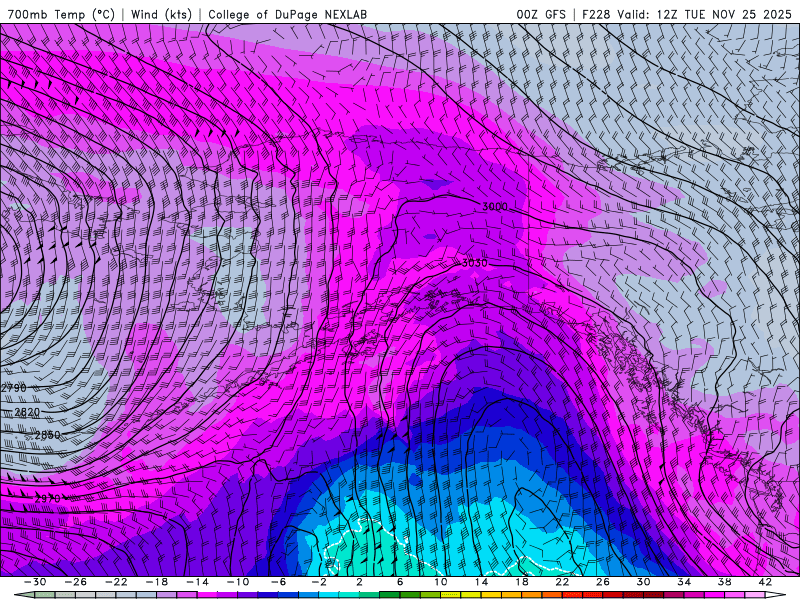Select the 'College of DuPage NEXLAB' credit text
This screenshot has width=800, height=600.
(287, 14)
